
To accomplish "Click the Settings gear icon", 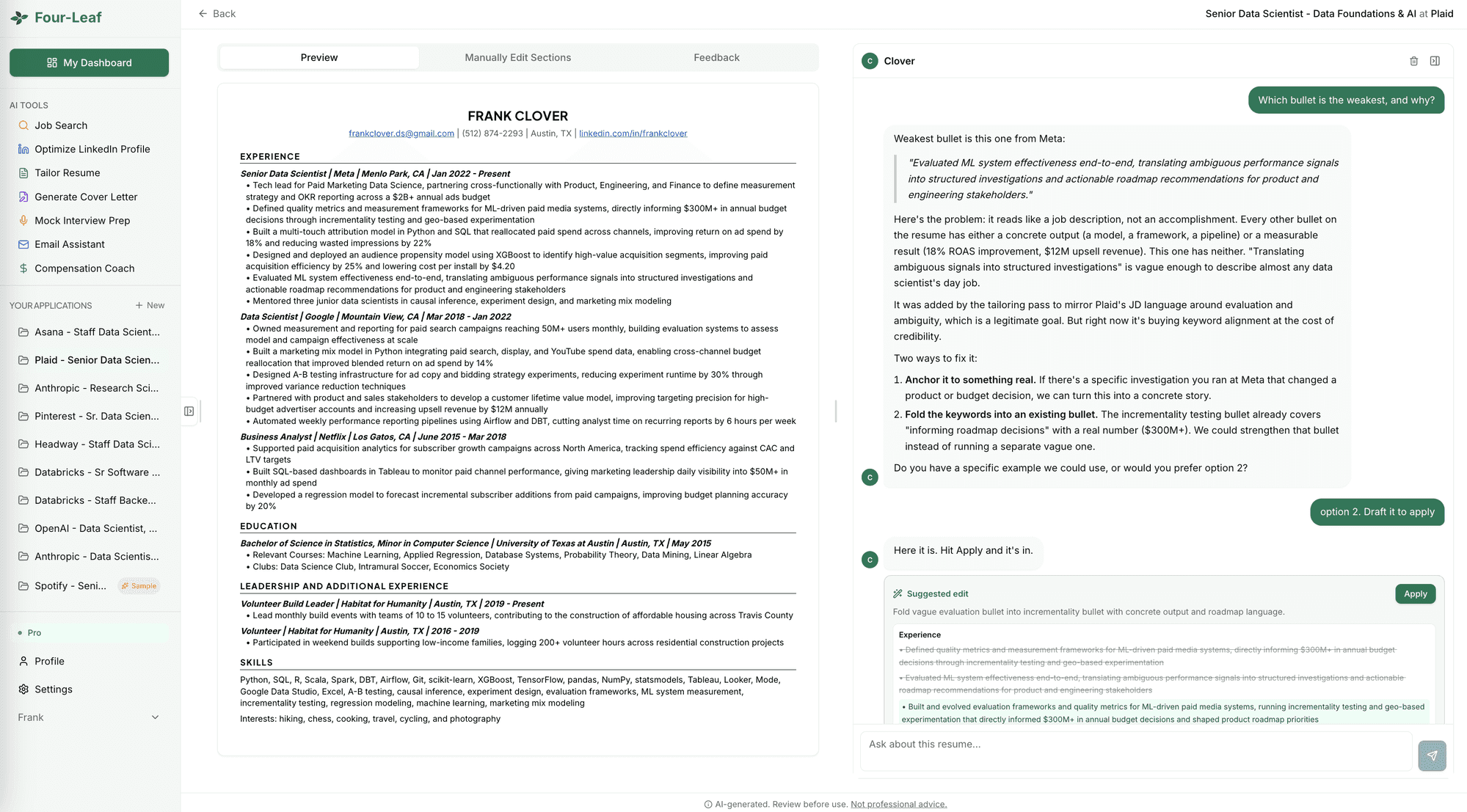I will click(23, 690).
